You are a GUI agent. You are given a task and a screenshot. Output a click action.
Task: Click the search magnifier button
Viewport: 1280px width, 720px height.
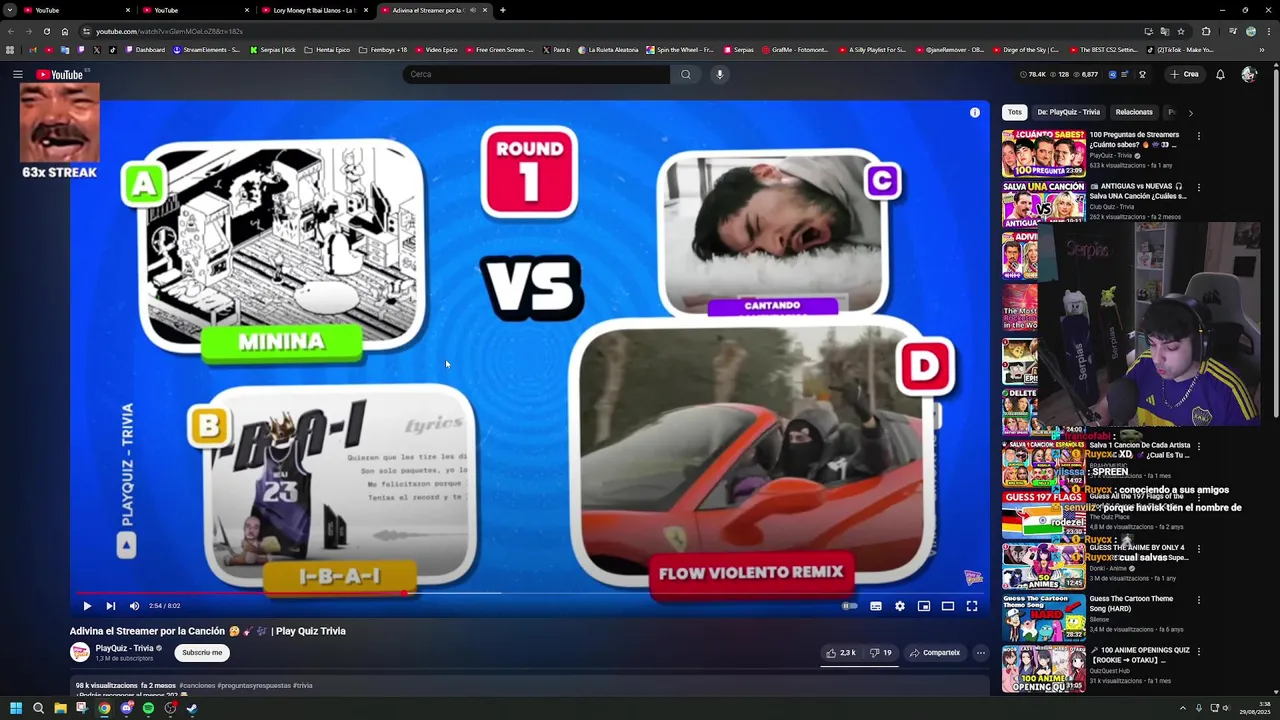(685, 74)
